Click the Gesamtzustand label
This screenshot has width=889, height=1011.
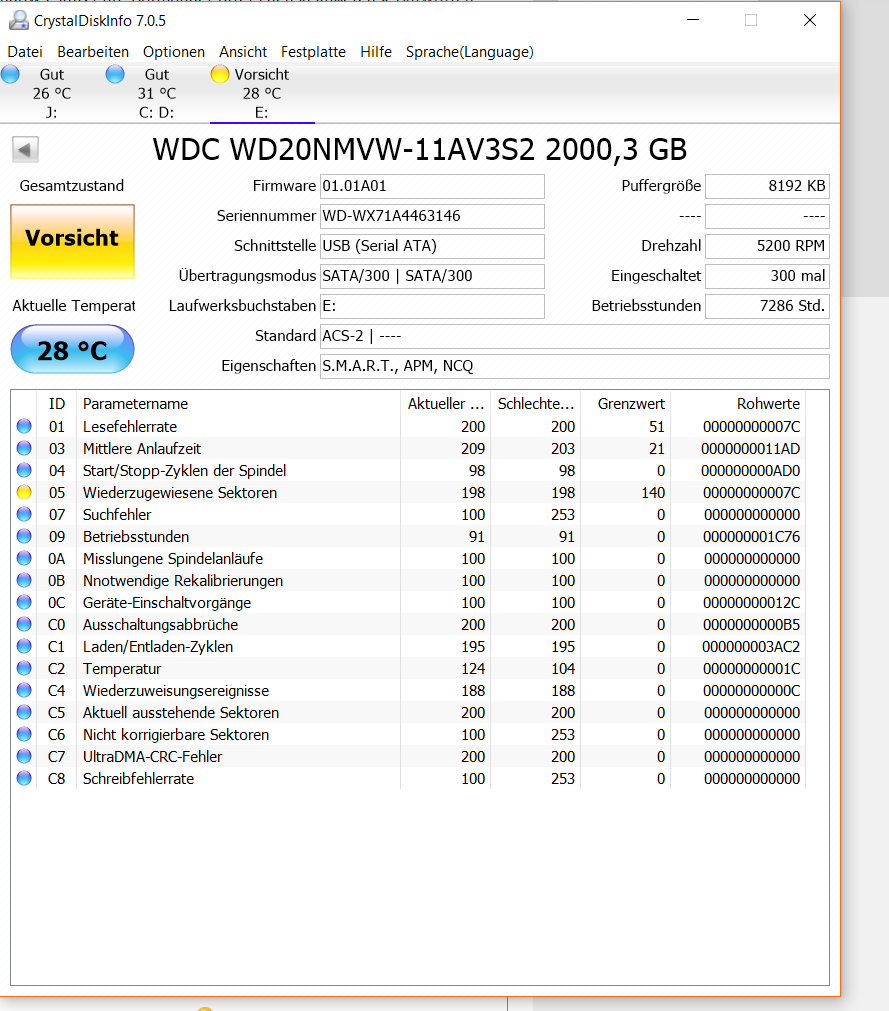[72, 186]
